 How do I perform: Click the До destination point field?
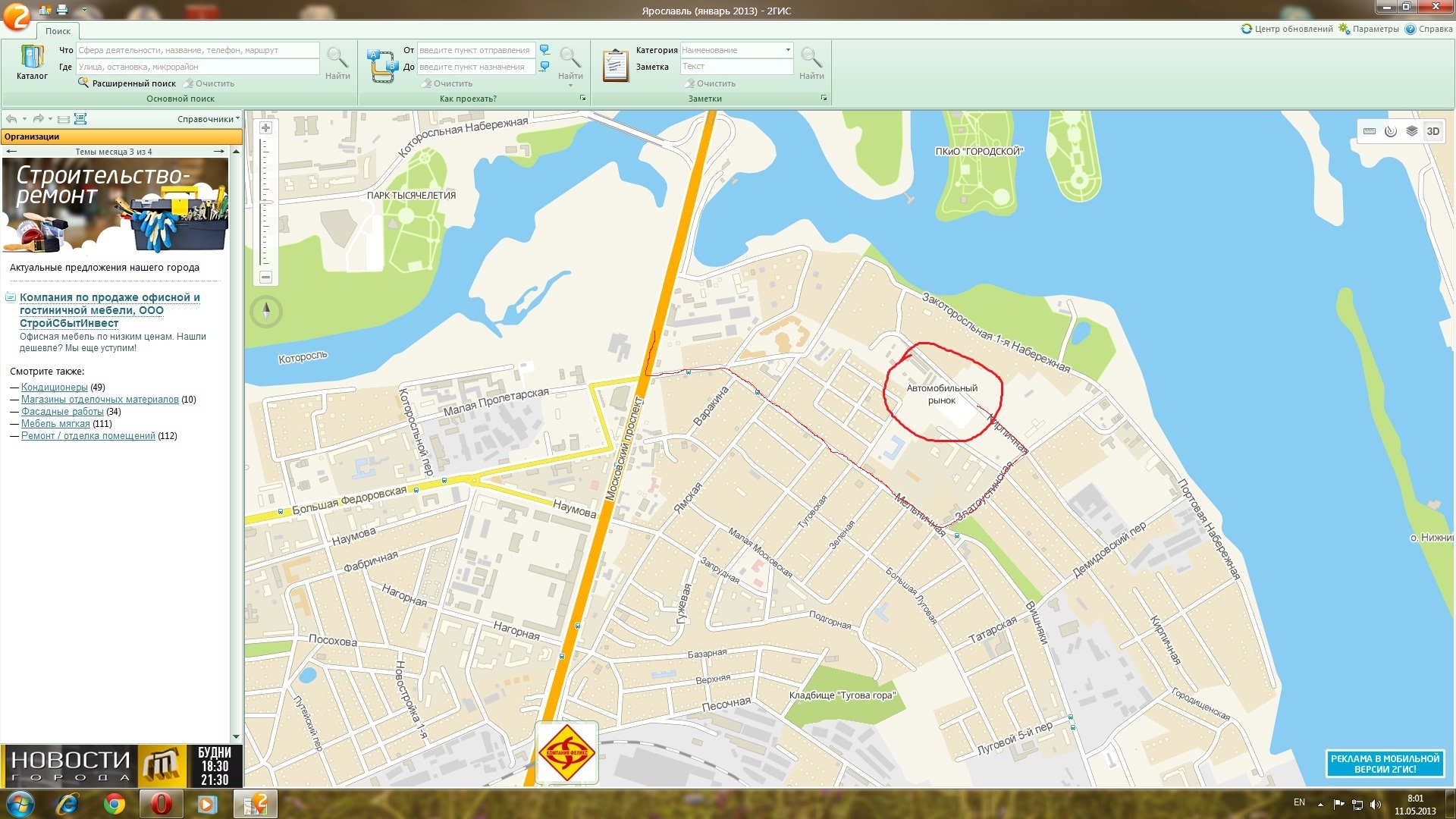pos(475,67)
